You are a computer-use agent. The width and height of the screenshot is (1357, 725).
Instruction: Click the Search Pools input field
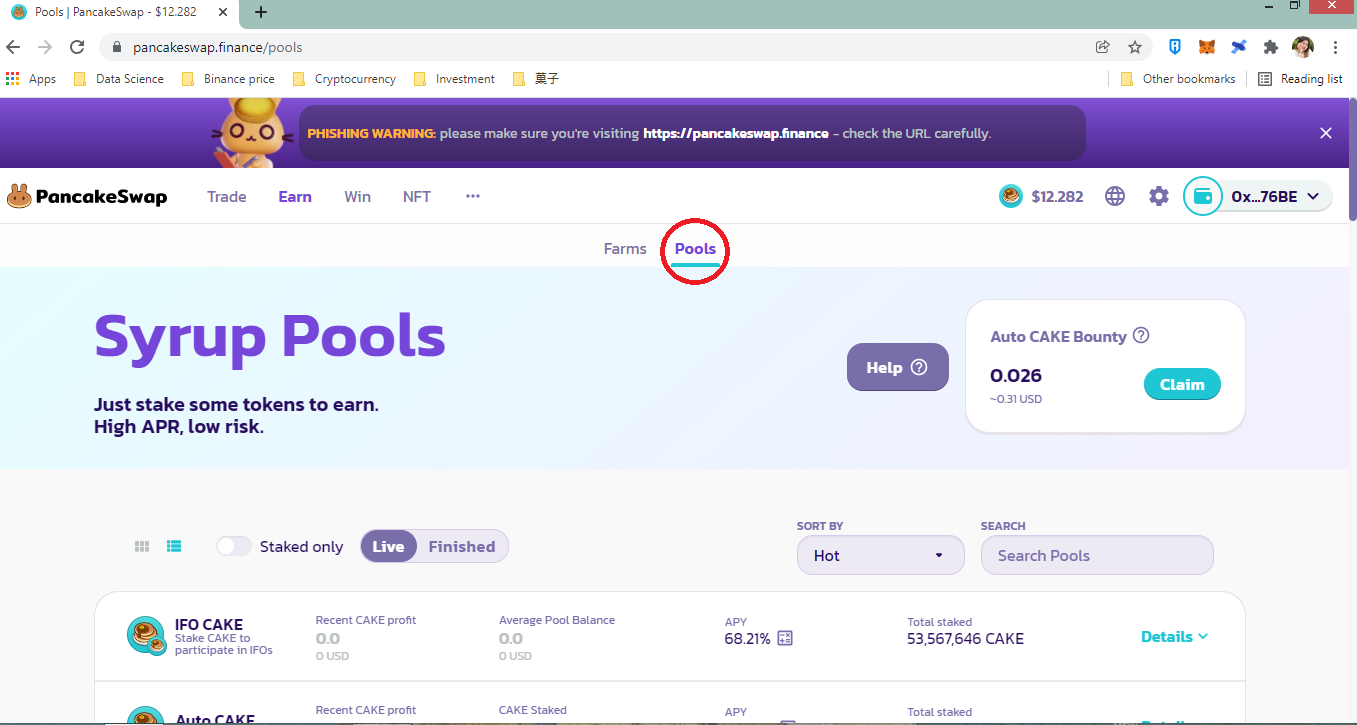tap(1097, 555)
